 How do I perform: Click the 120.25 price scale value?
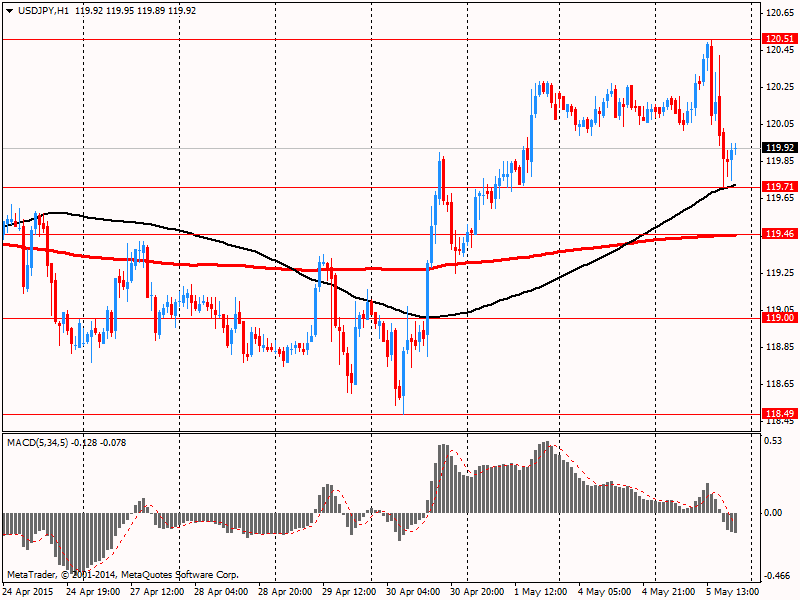(780, 87)
